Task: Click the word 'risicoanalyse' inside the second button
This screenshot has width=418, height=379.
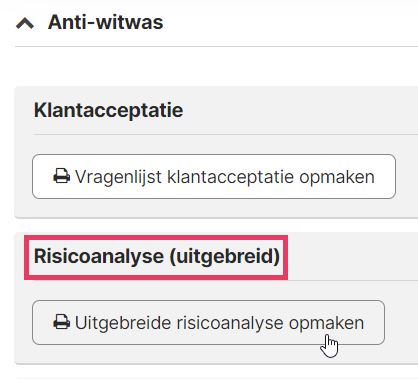Action: click(x=230, y=323)
